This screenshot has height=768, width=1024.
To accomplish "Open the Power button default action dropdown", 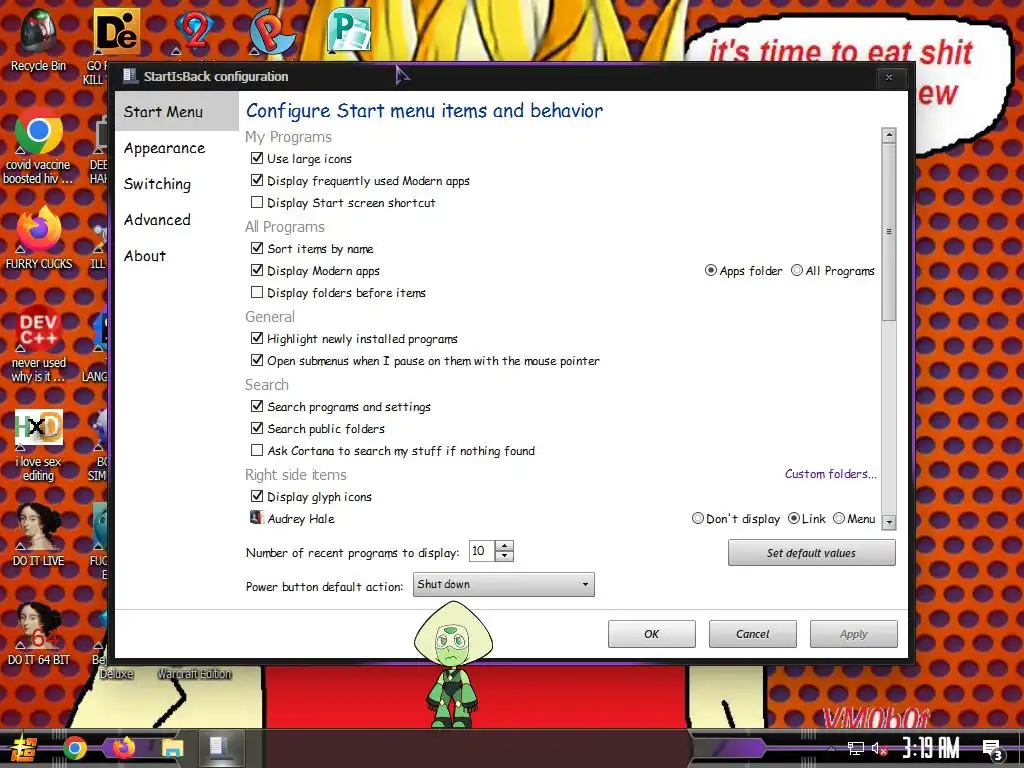I will pos(504,584).
